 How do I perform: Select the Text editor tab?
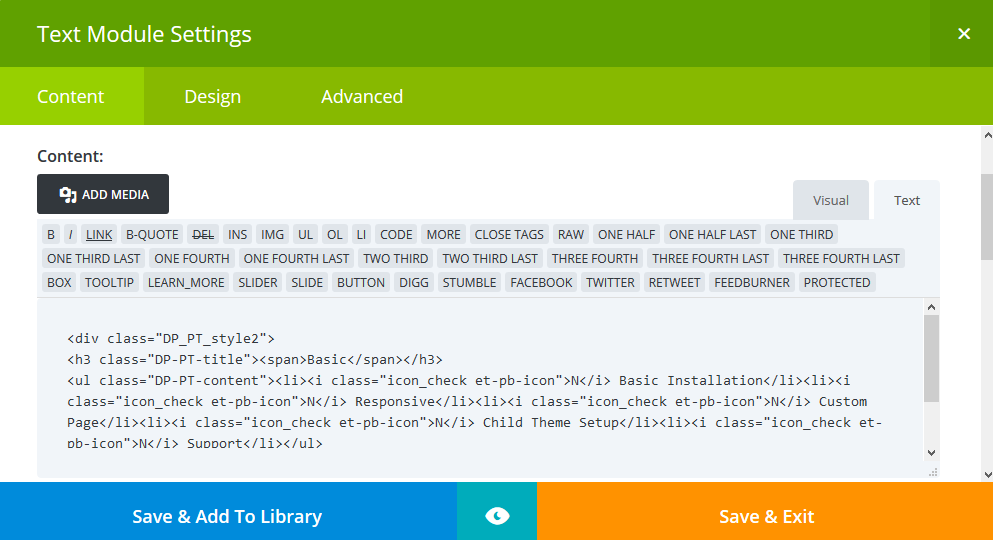point(907,200)
